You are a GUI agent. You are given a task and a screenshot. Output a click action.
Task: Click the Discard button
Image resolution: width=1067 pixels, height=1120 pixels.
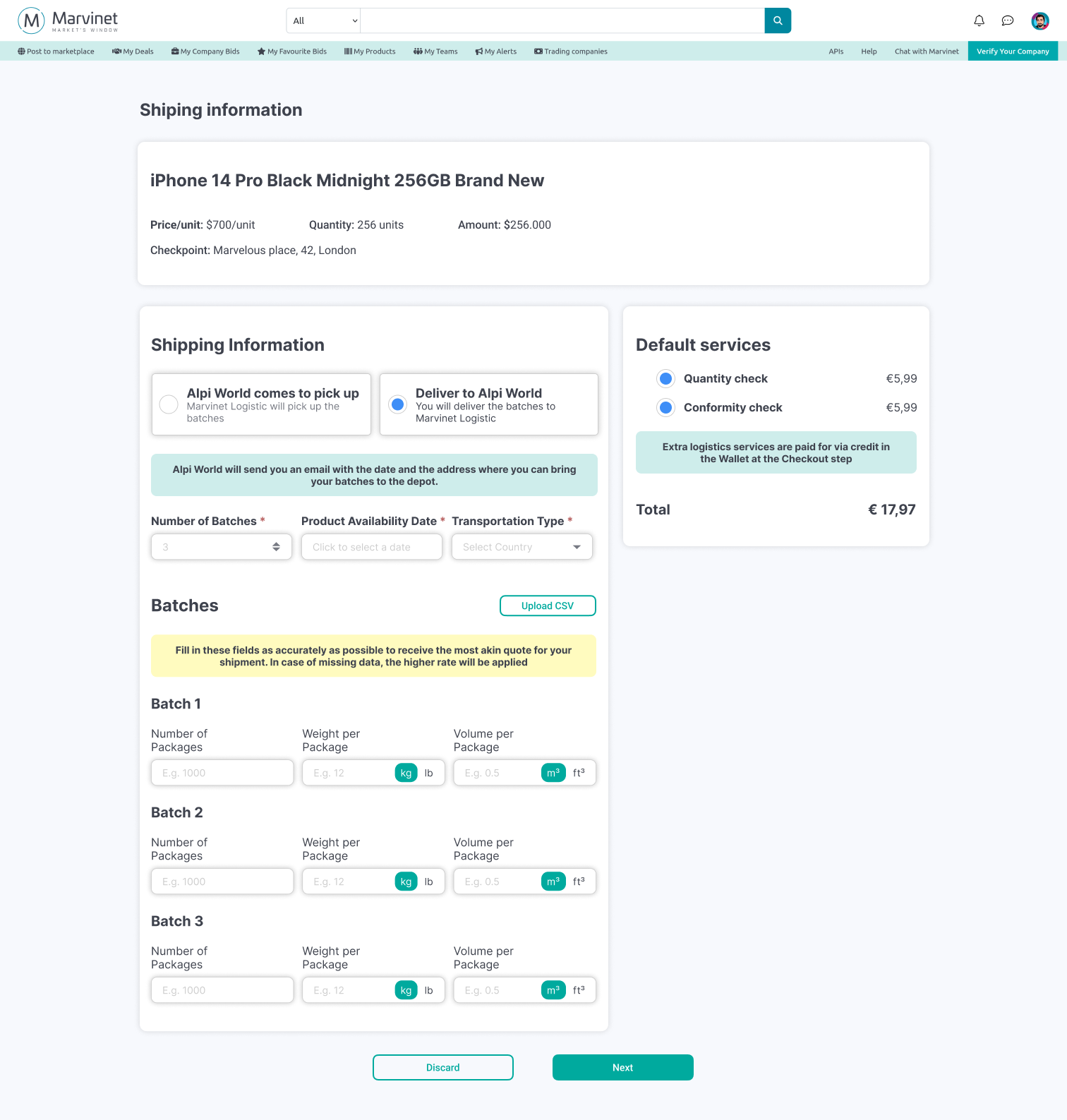pos(443,1067)
